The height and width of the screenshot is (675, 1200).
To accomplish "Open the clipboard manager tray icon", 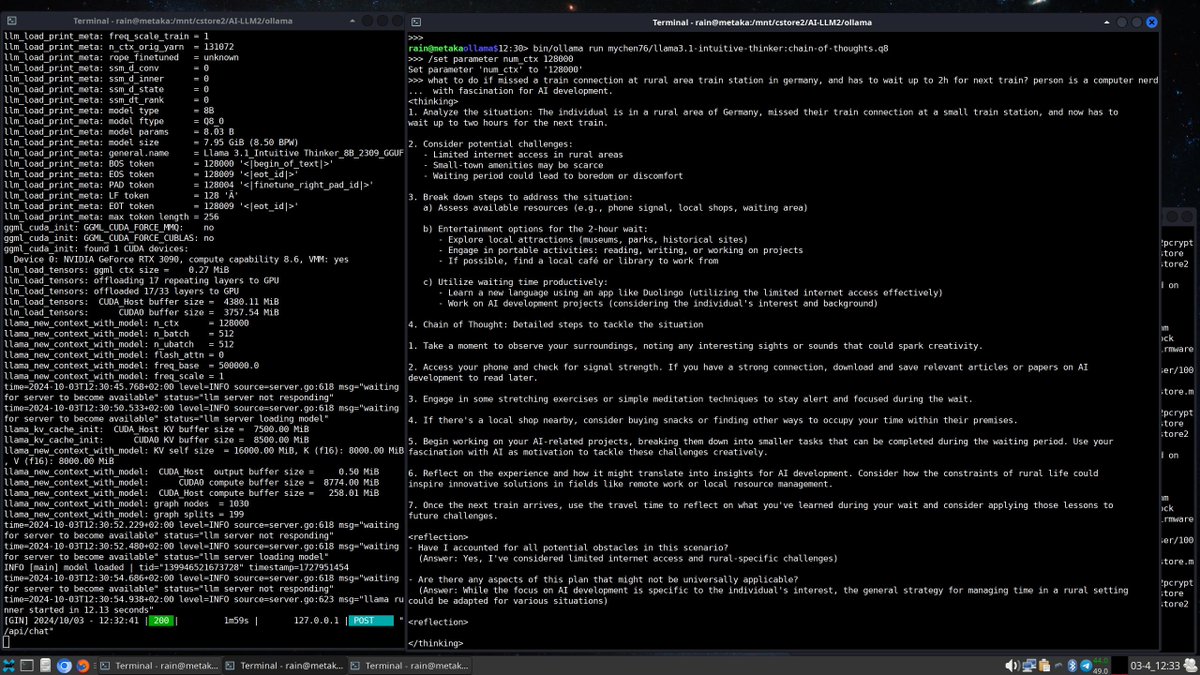I will 1044,665.
